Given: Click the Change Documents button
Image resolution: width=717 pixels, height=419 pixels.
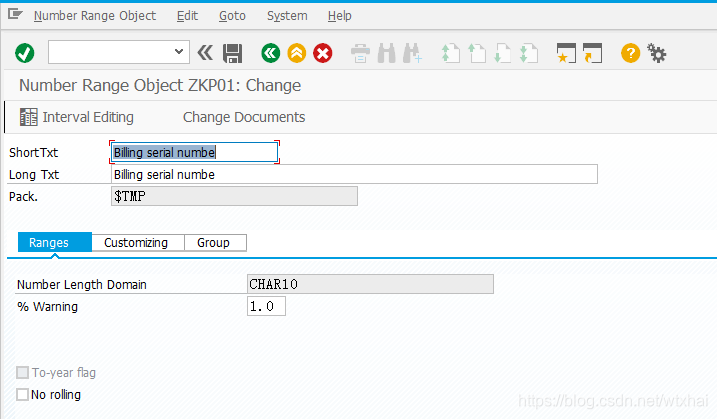Looking at the screenshot, I should click(x=244, y=117).
